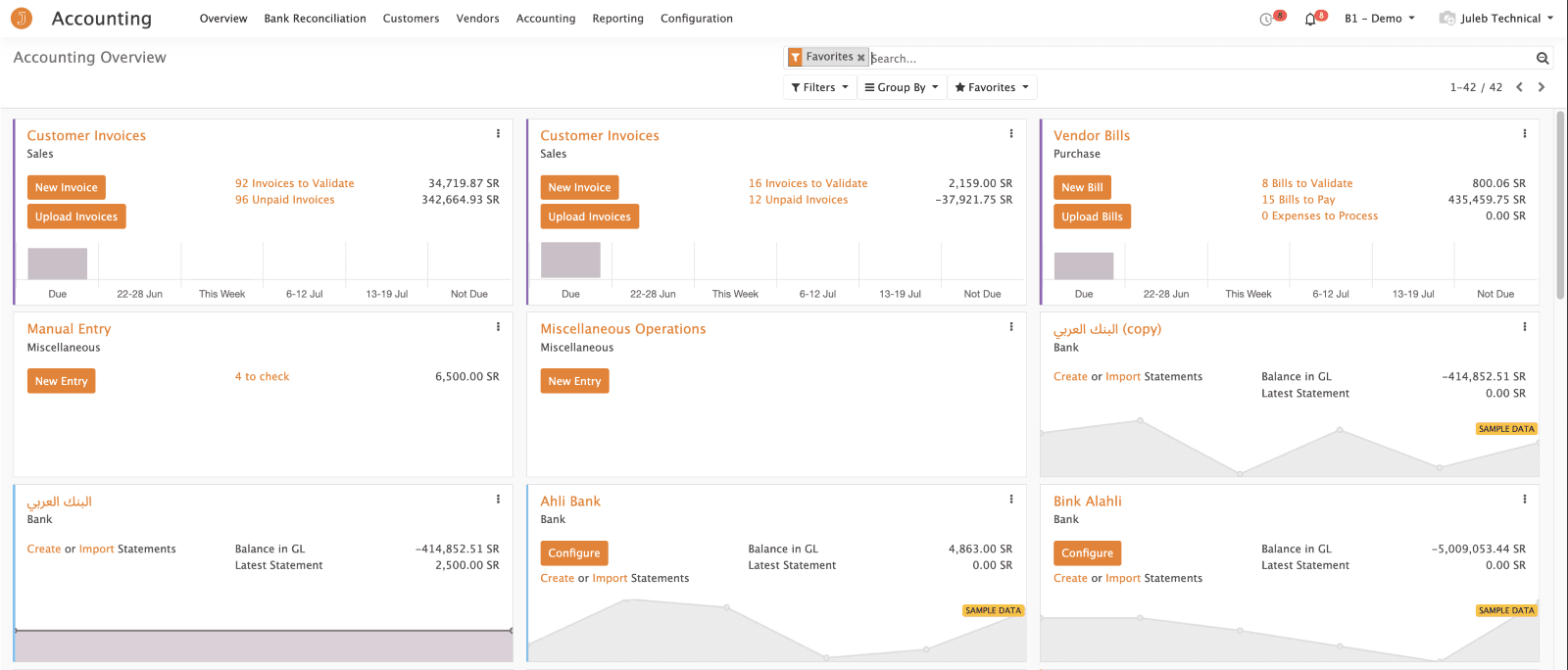
Task: Open the Accounting menu item
Action: [x=546, y=19]
